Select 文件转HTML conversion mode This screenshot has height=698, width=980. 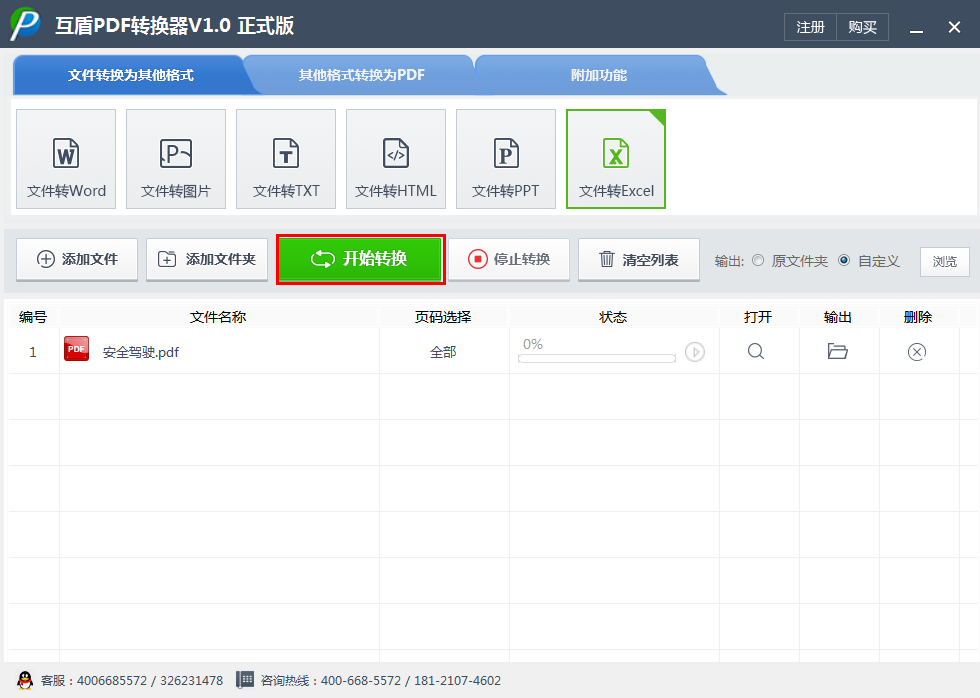pyautogui.click(x=395, y=159)
